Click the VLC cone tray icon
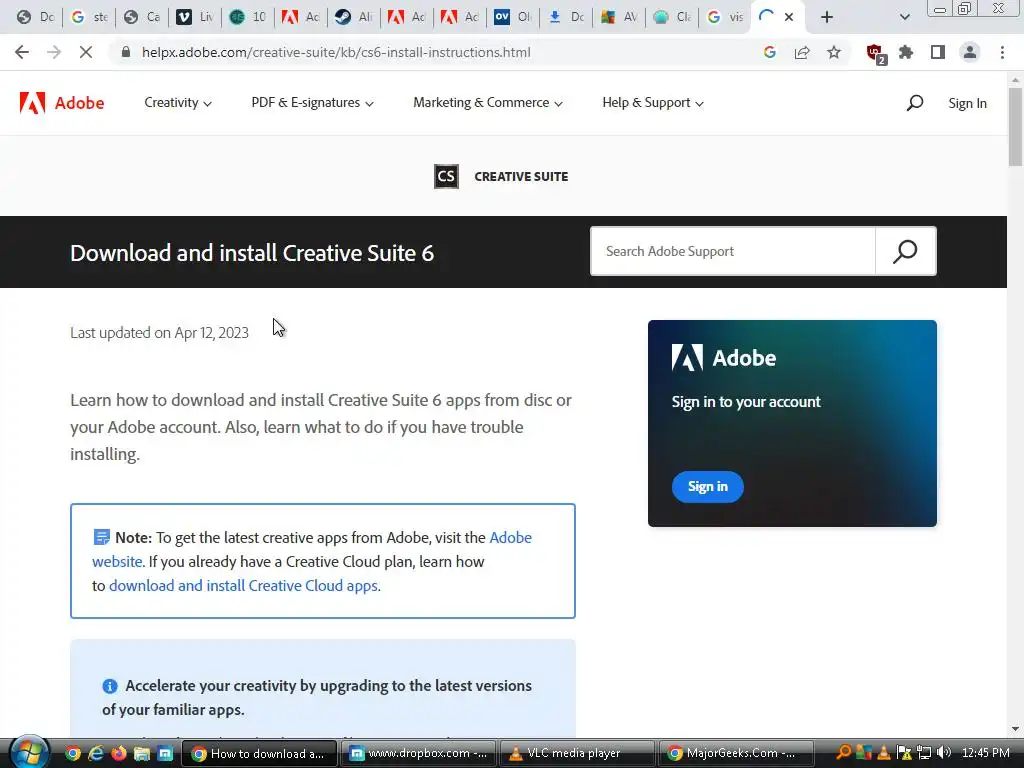1024x768 pixels. (x=884, y=753)
